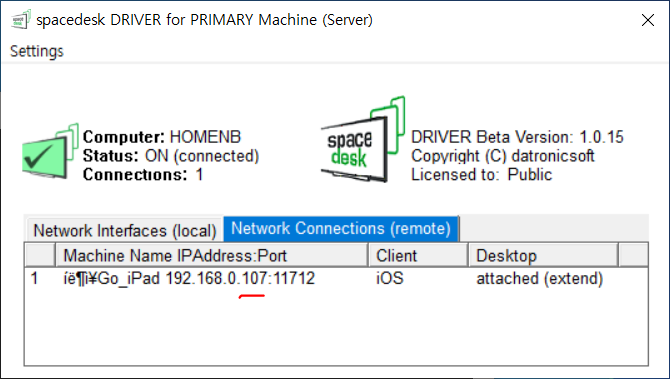Click the Connections: 1 text
Viewport: 670px width, 379px height.
143,174
